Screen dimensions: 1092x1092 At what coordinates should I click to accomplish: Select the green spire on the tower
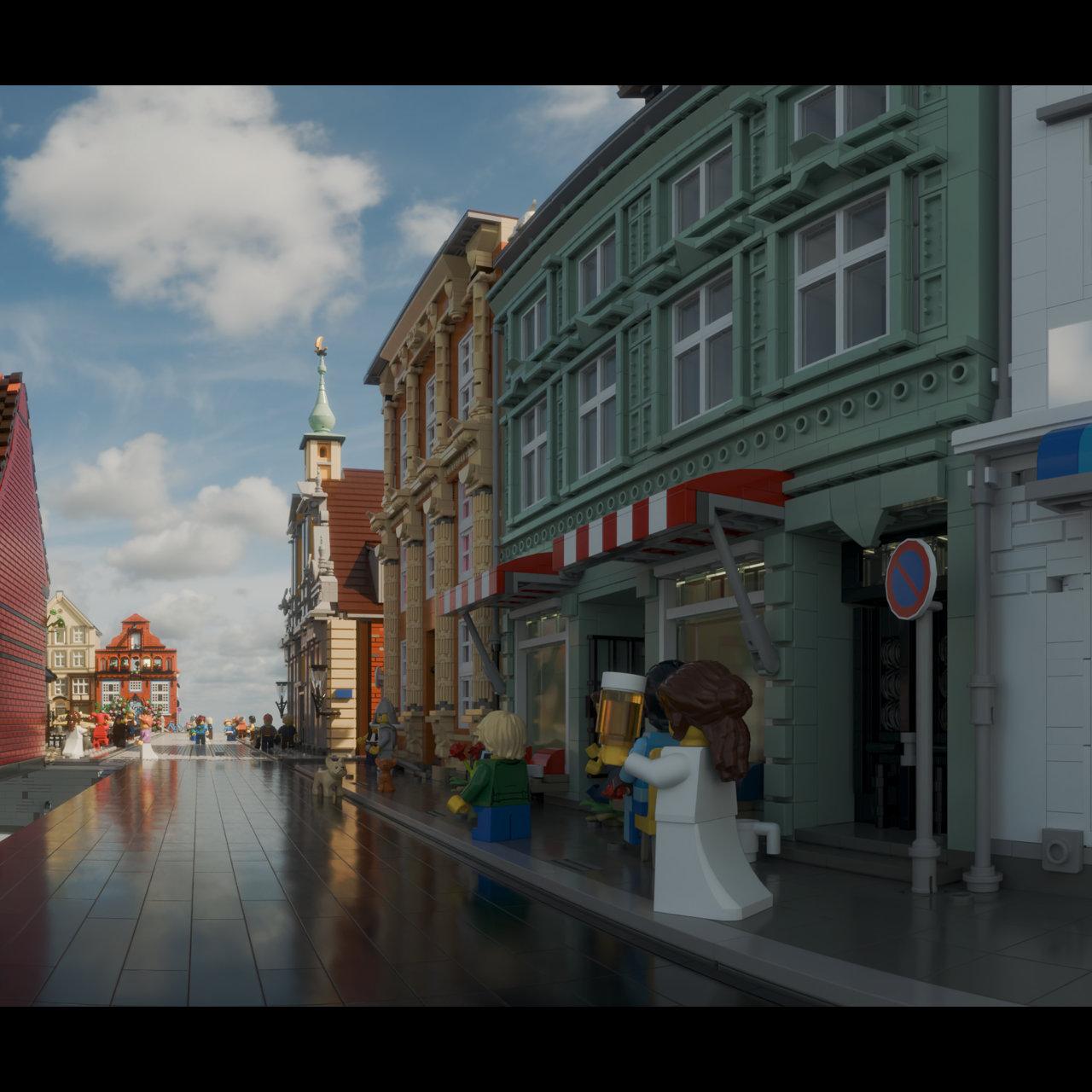[322, 391]
